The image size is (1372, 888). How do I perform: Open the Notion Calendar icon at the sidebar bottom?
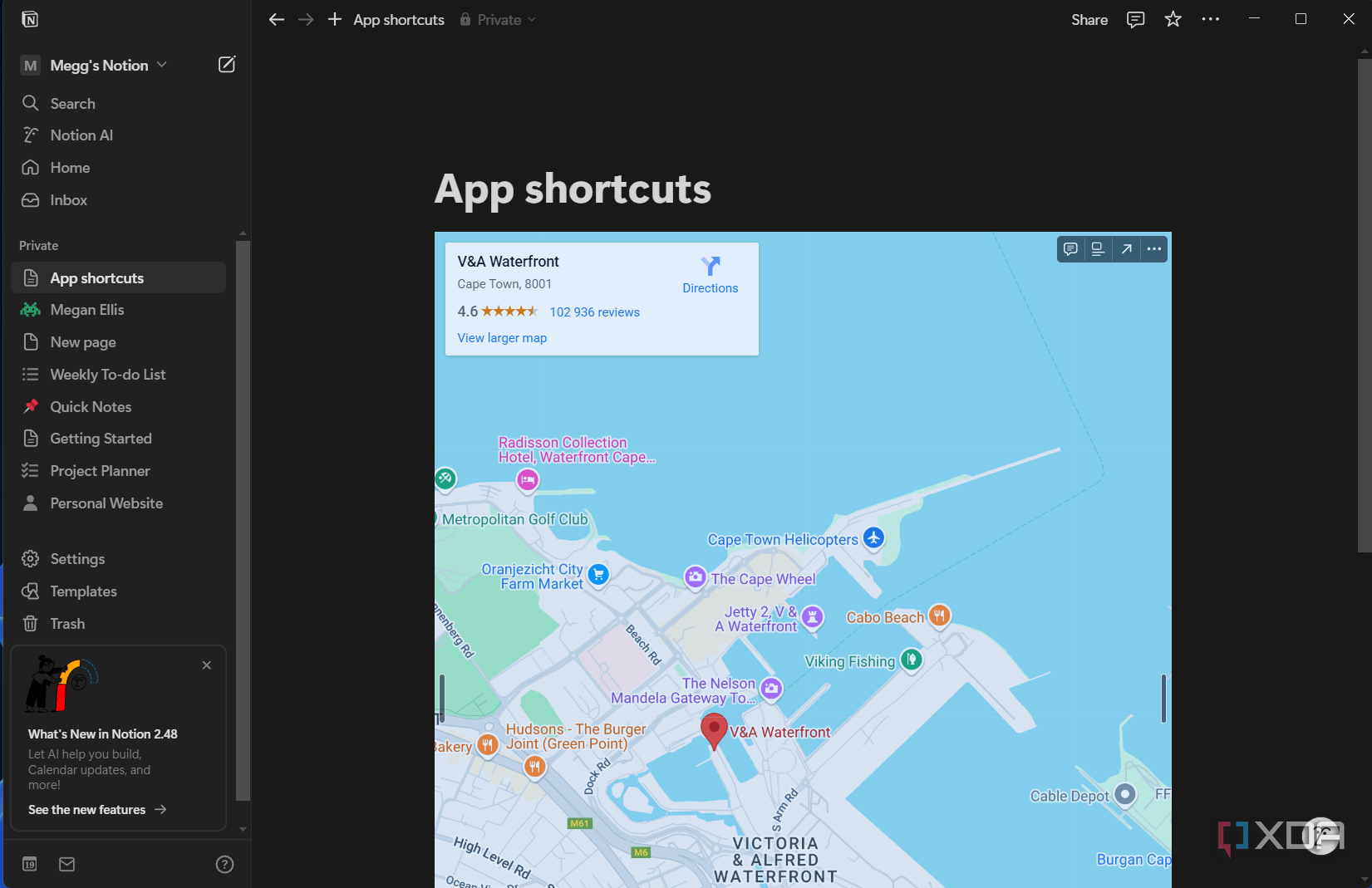[30, 864]
